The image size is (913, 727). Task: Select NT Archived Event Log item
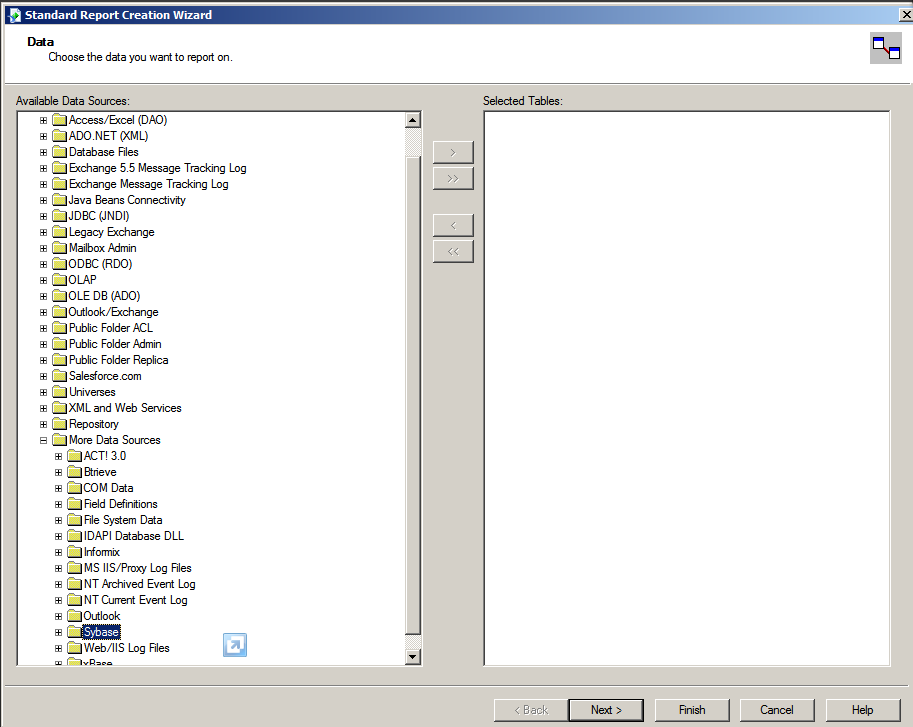(139, 584)
